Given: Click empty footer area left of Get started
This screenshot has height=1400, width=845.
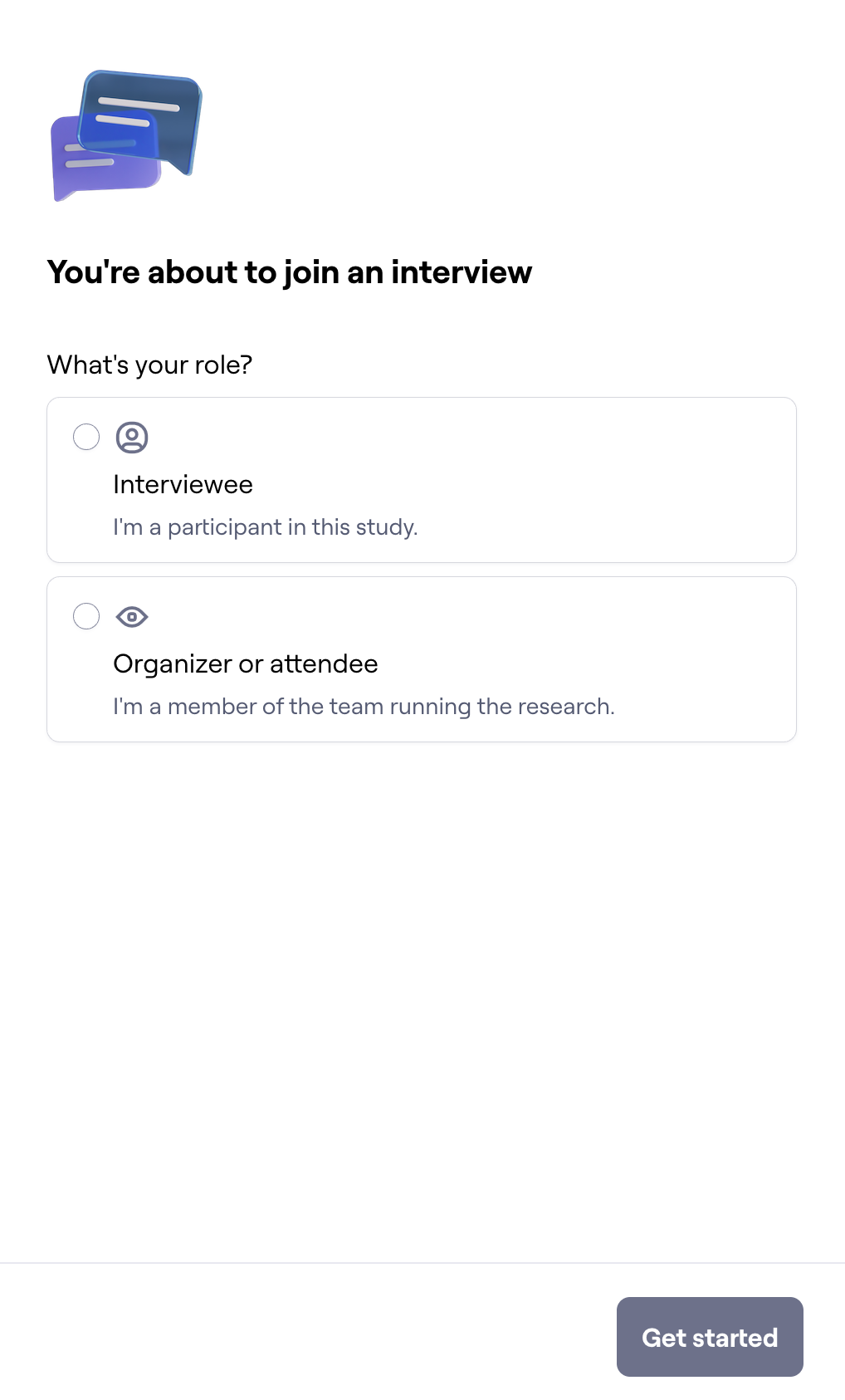Looking at the screenshot, I should [307, 1337].
